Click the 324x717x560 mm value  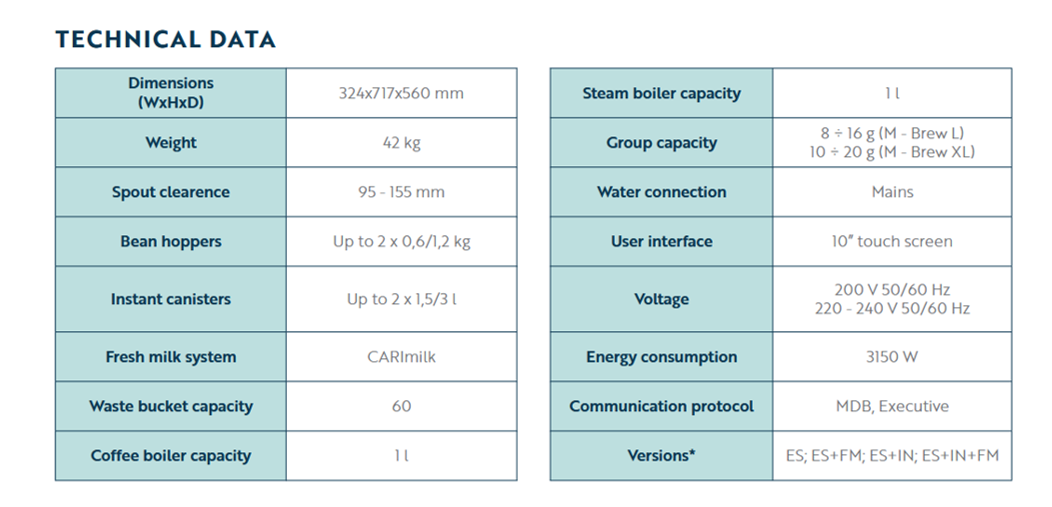401,93
